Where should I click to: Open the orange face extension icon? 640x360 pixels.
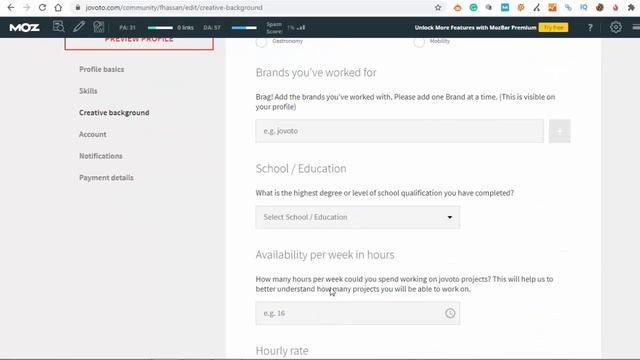pyautogui.click(x=458, y=7)
